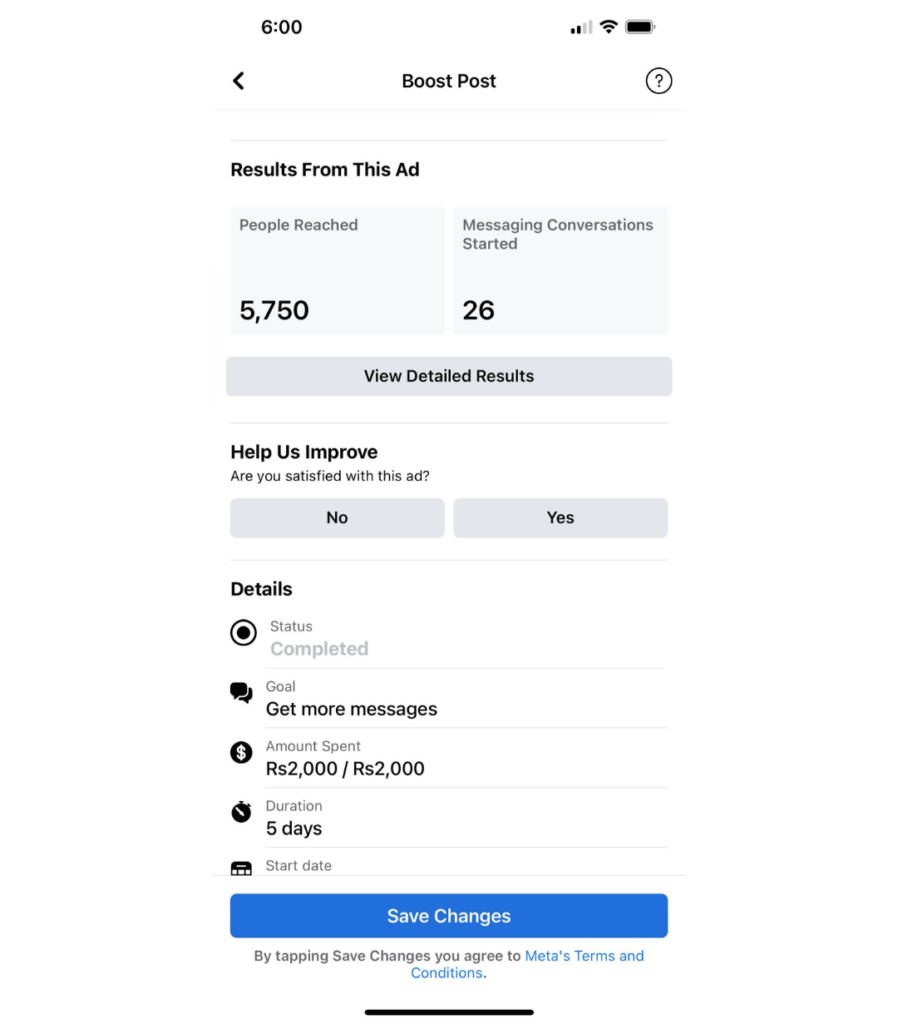Tap the Start date calendar icon
Viewport: 898px width, 1024px height.
[241, 868]
